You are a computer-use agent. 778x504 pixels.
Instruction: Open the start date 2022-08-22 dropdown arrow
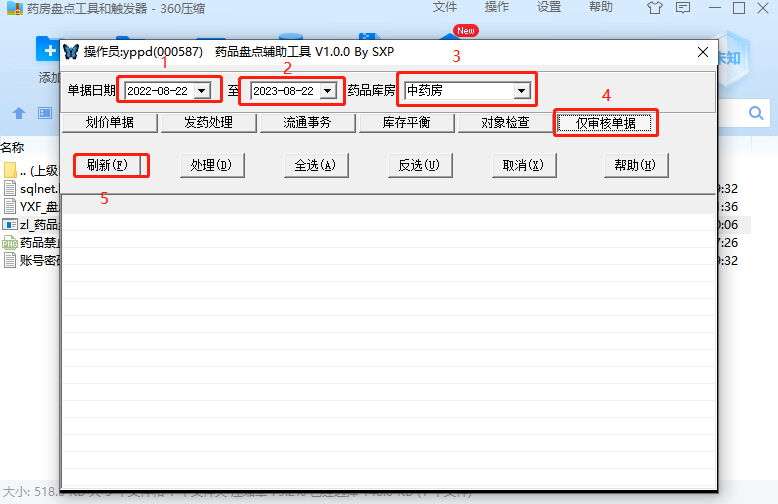201,91
